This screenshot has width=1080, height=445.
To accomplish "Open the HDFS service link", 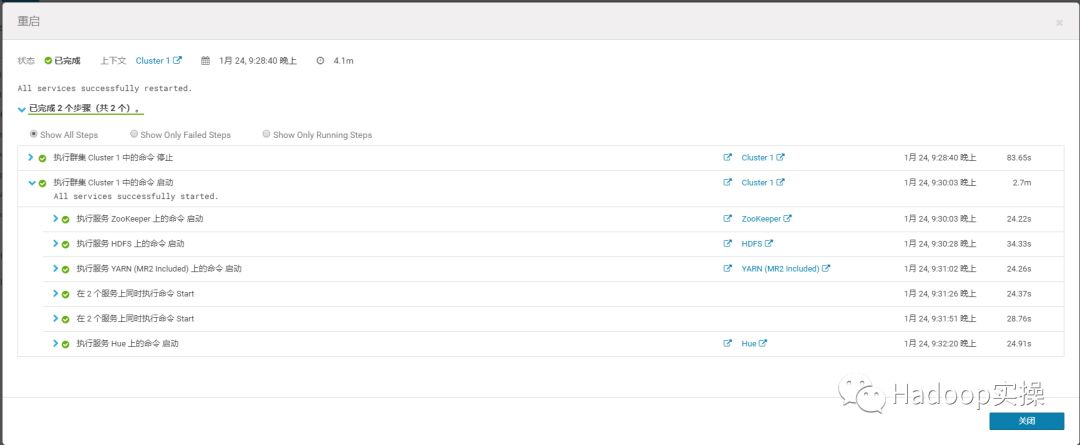I will (x=757, y=243).
